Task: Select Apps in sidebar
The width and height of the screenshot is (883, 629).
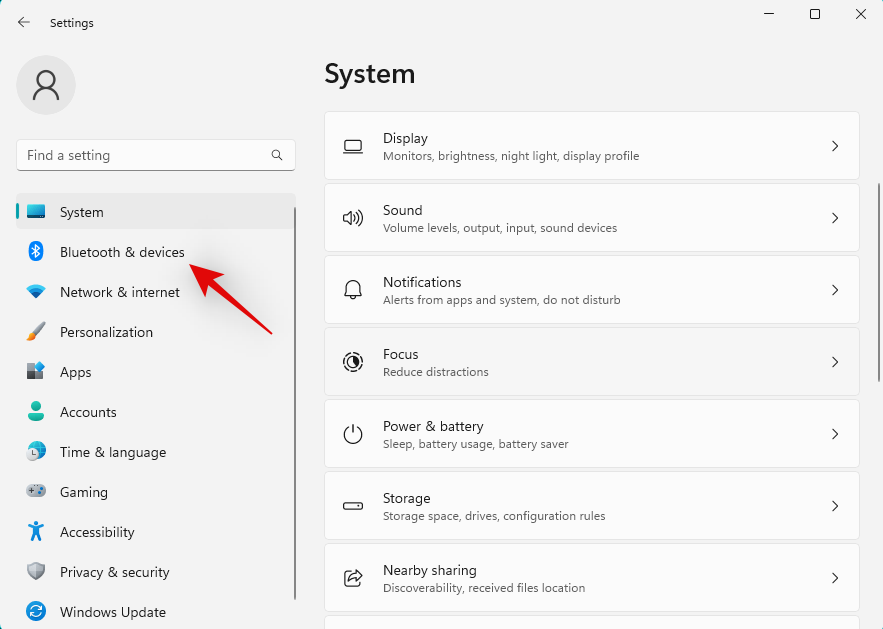Action: [x=155, y=372]
